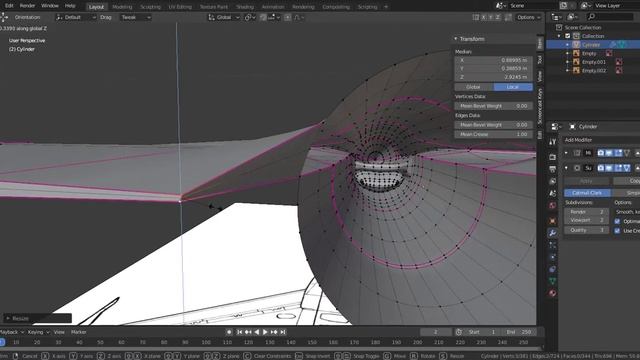Play the animation forward
The image size is (640, 360).
click(265, 332)
